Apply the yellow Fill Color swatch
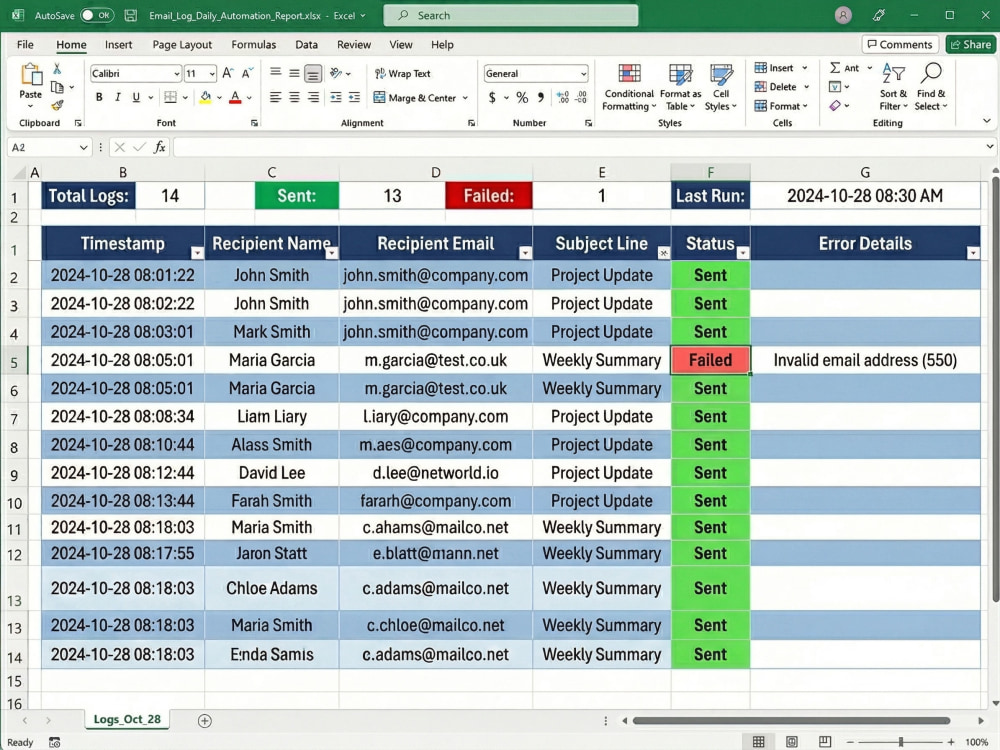The image size is (1000, 750). [x=205, y=97]
